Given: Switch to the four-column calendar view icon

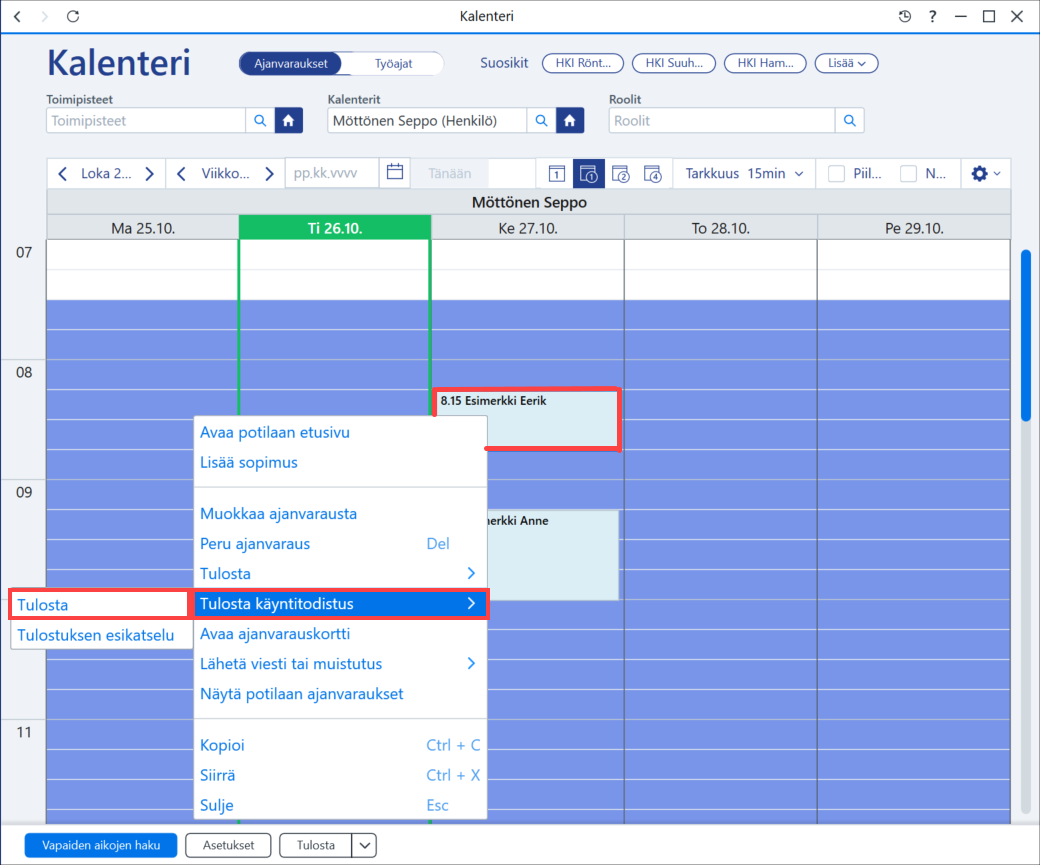Looking at the screenshot, I should [x=653, y=174].
